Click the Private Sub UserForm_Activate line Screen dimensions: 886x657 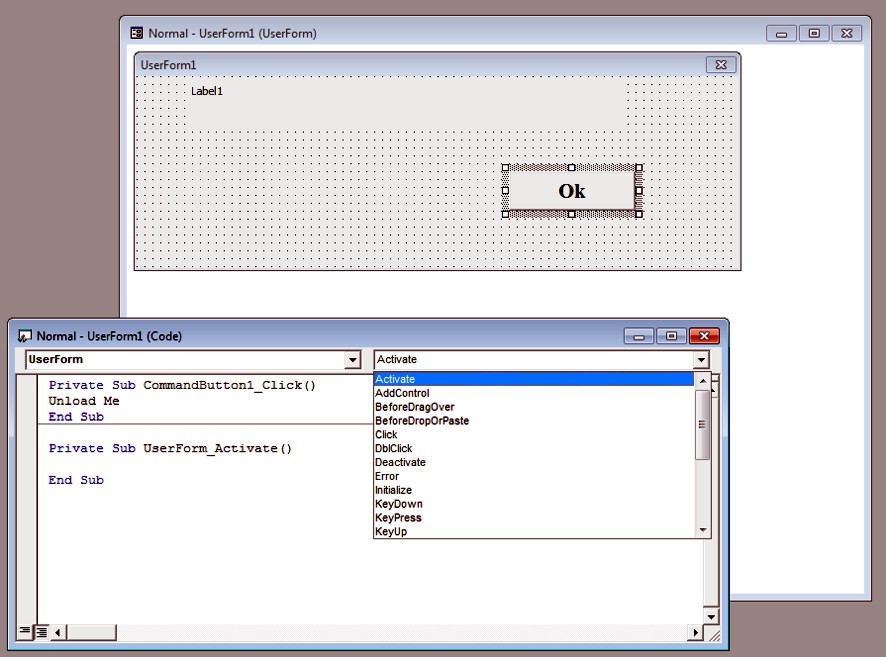point(170,448)
